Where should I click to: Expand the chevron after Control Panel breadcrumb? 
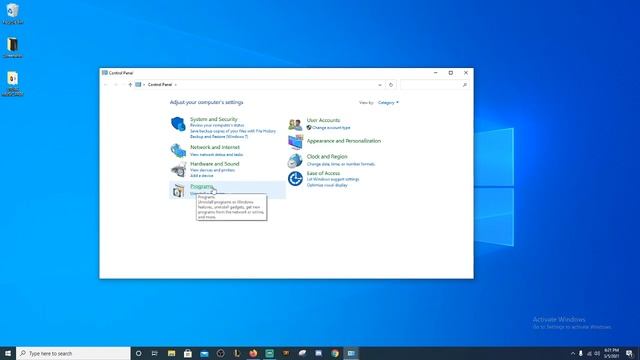(x=176, y=85)
